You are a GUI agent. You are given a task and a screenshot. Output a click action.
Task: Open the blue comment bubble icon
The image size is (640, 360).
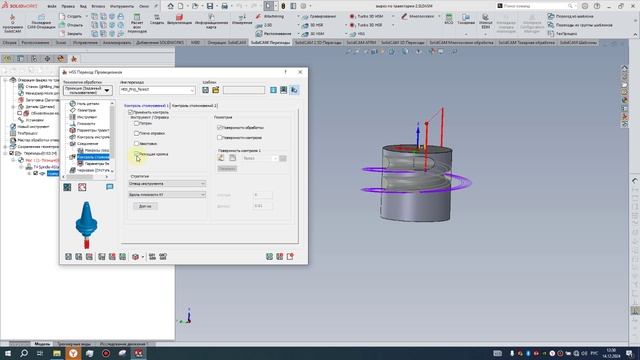tap(109, 187)
